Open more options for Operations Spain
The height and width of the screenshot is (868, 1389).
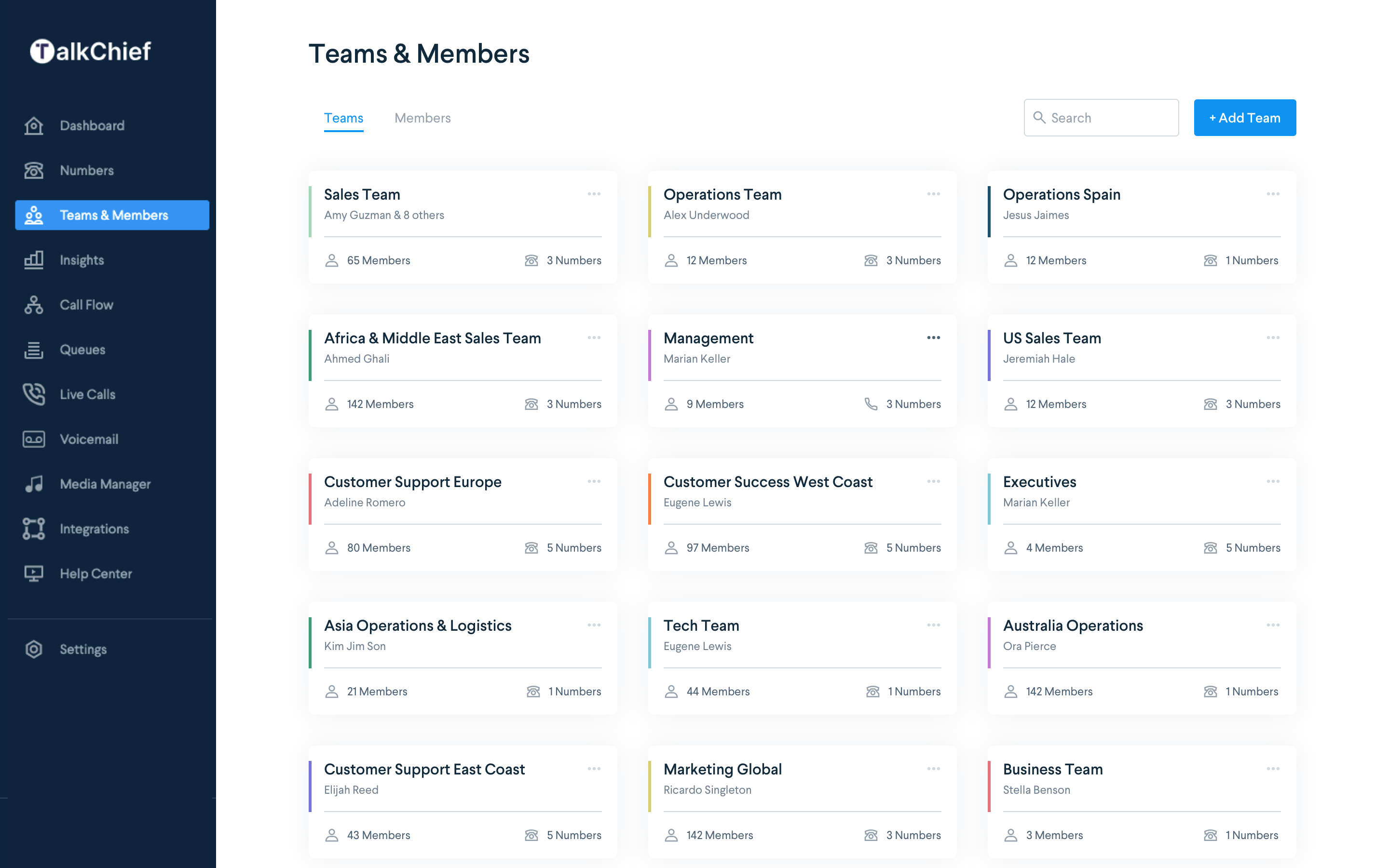click(x=1272, y=194)
